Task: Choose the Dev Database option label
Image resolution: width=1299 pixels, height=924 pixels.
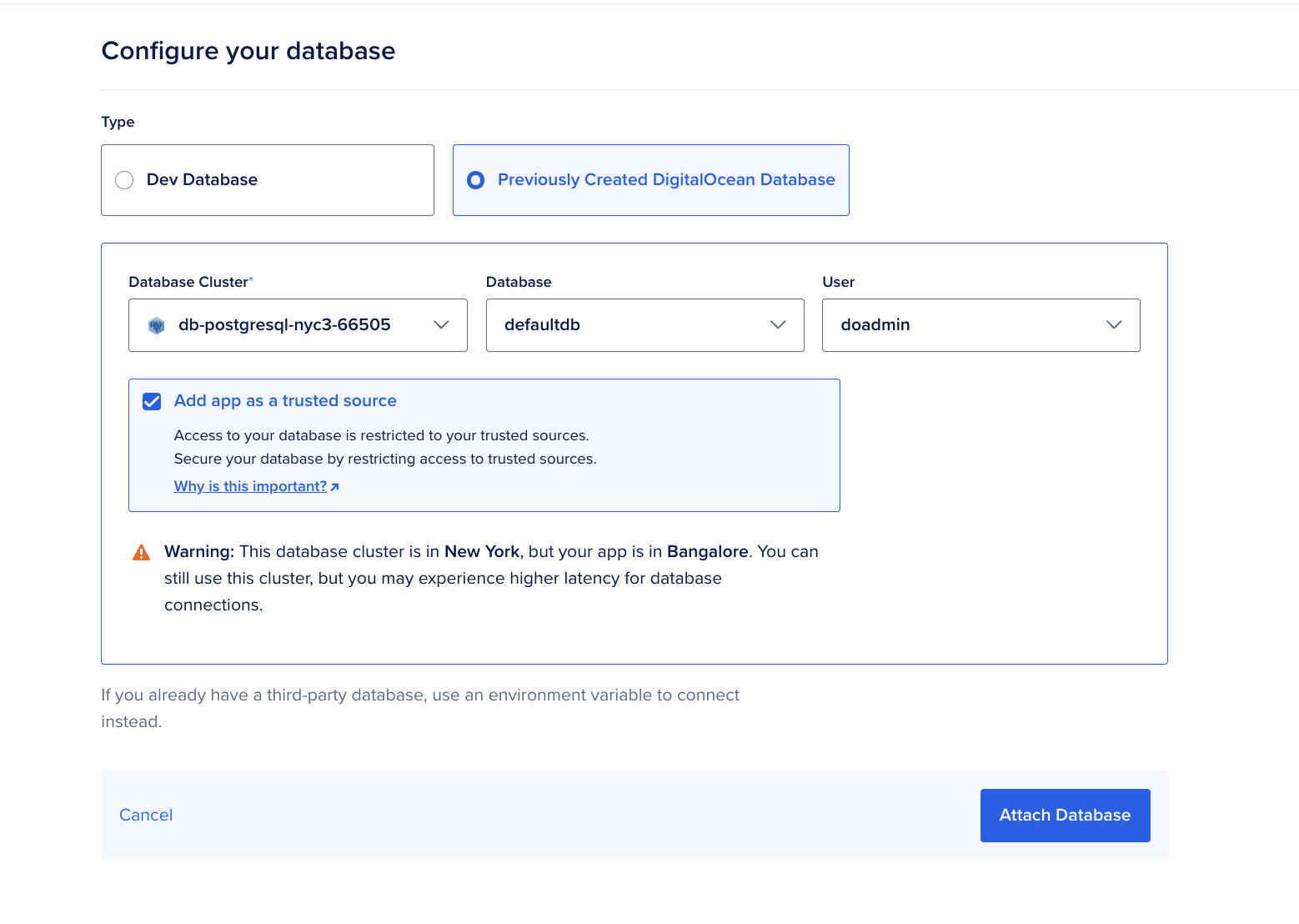Action: click(202, 180)
